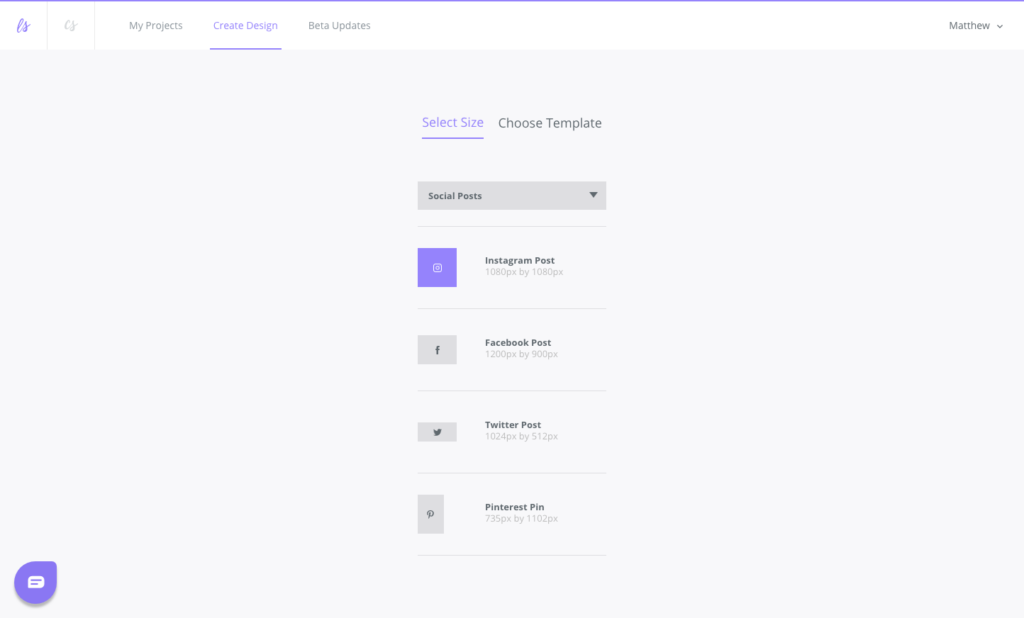Choose the Instagram Post label
Viewport: 1024px width, 618px height.
click(520, 260)
